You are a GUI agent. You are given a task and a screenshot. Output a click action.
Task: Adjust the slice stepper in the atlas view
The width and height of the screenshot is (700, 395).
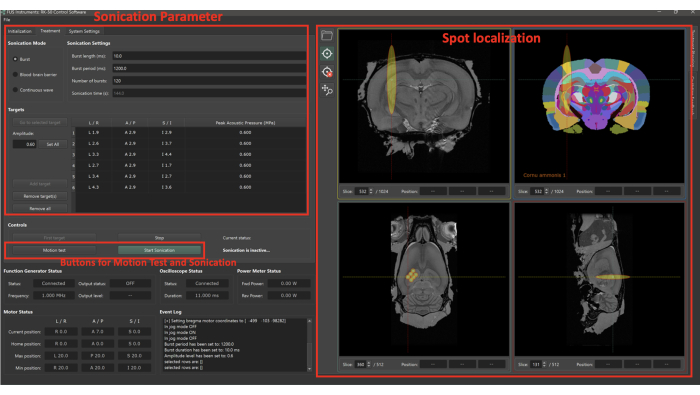546,191
